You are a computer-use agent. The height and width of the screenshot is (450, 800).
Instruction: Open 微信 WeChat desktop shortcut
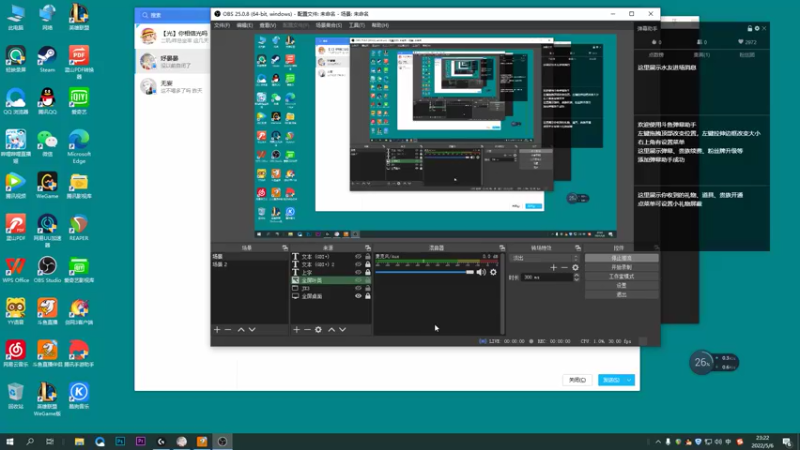click(x=47, y=143)
